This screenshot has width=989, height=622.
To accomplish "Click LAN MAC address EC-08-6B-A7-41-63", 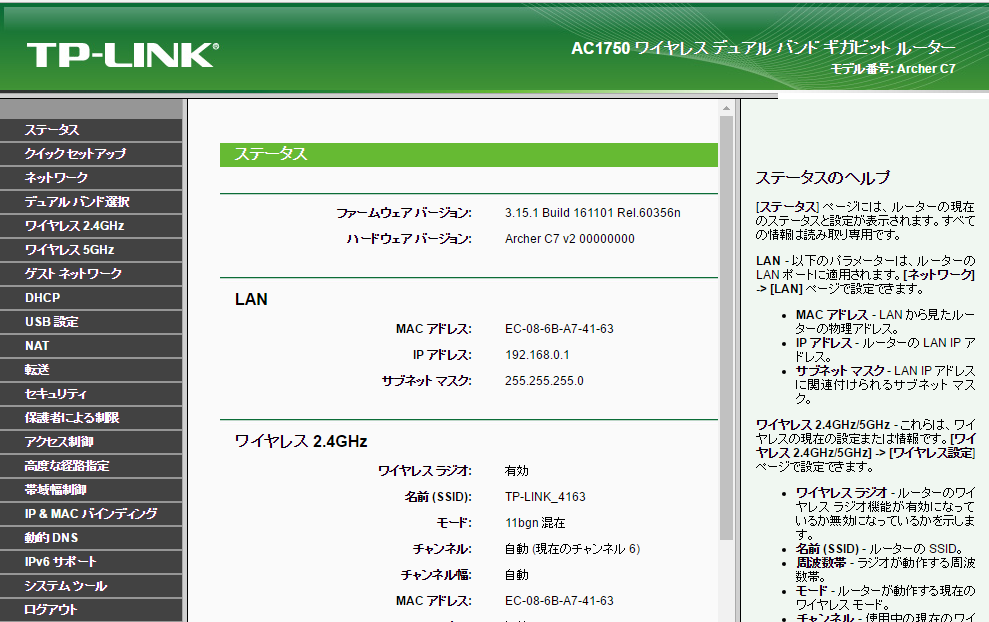I will (x=559, y=329).
